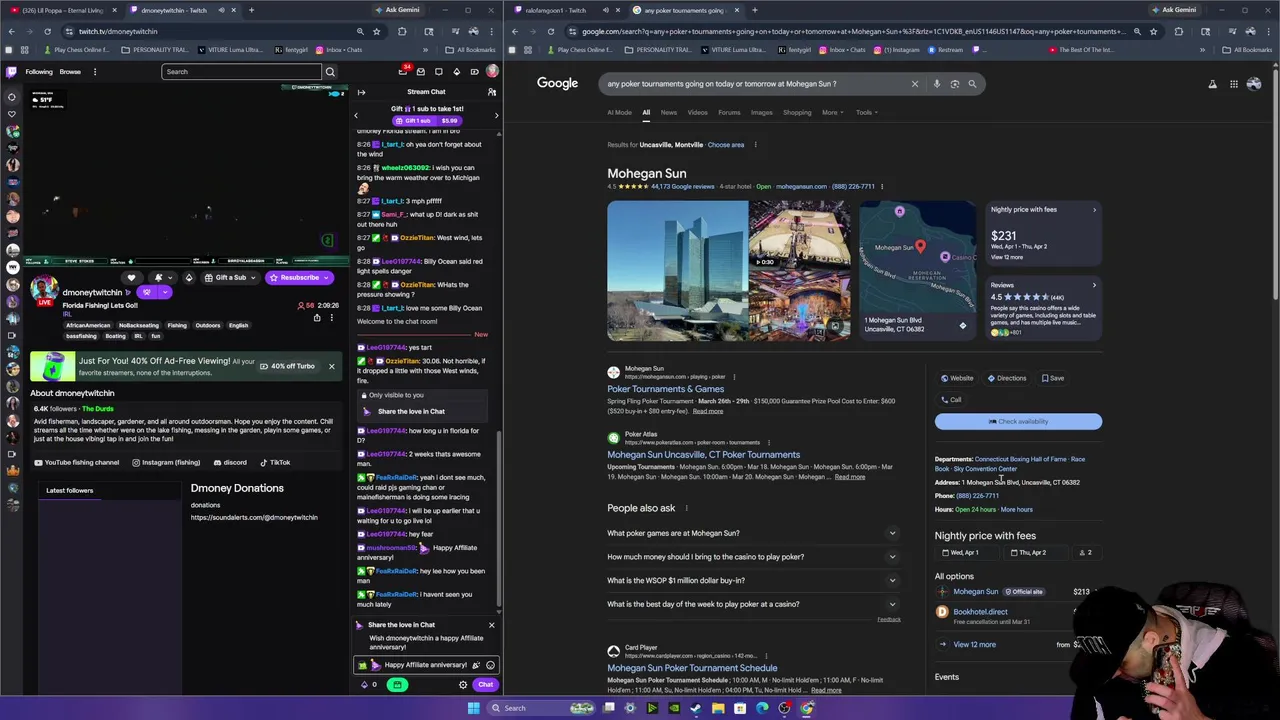
Task: Toggle notifications bell for dmoneytwitchin
Action: click(x=160, y=277)
